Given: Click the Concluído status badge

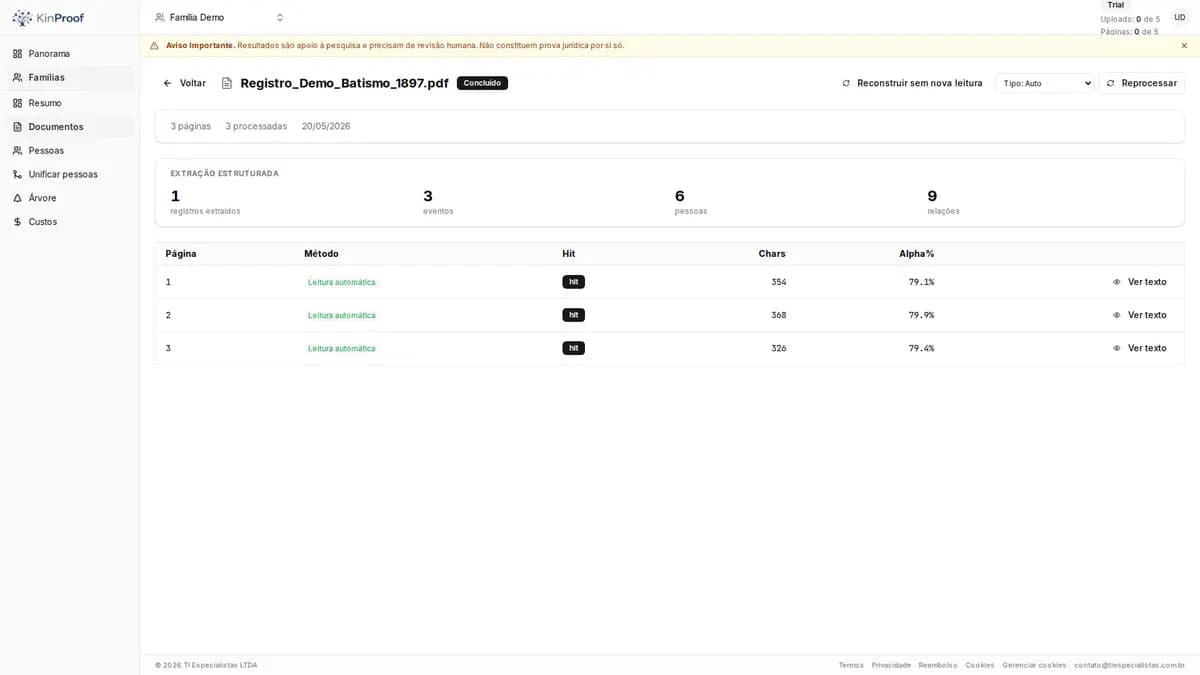Looking at the screenshot, I should (x=482, y=83).
